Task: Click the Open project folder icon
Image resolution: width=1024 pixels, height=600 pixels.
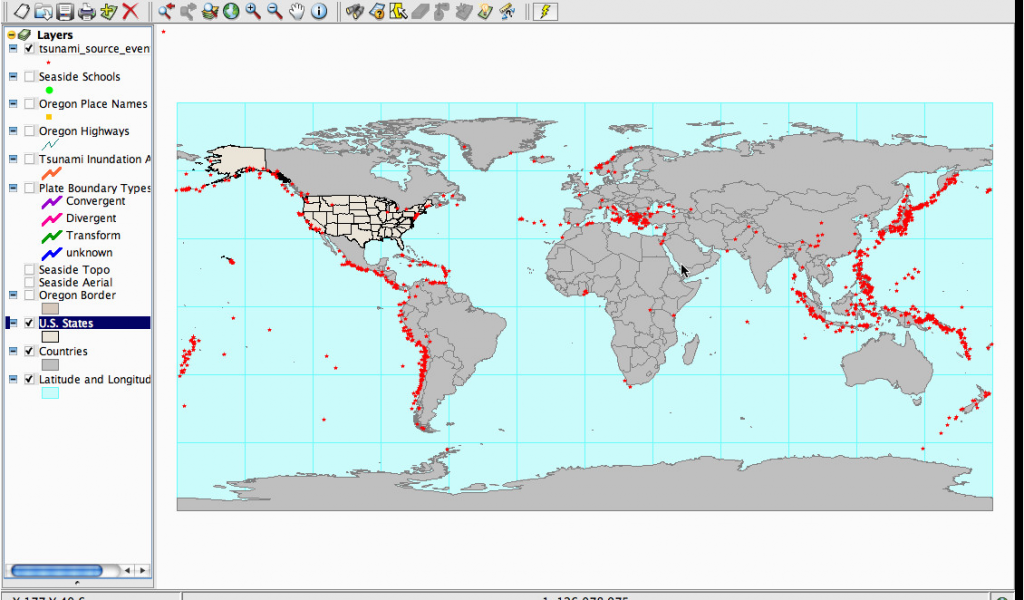Action: (43, 11)
